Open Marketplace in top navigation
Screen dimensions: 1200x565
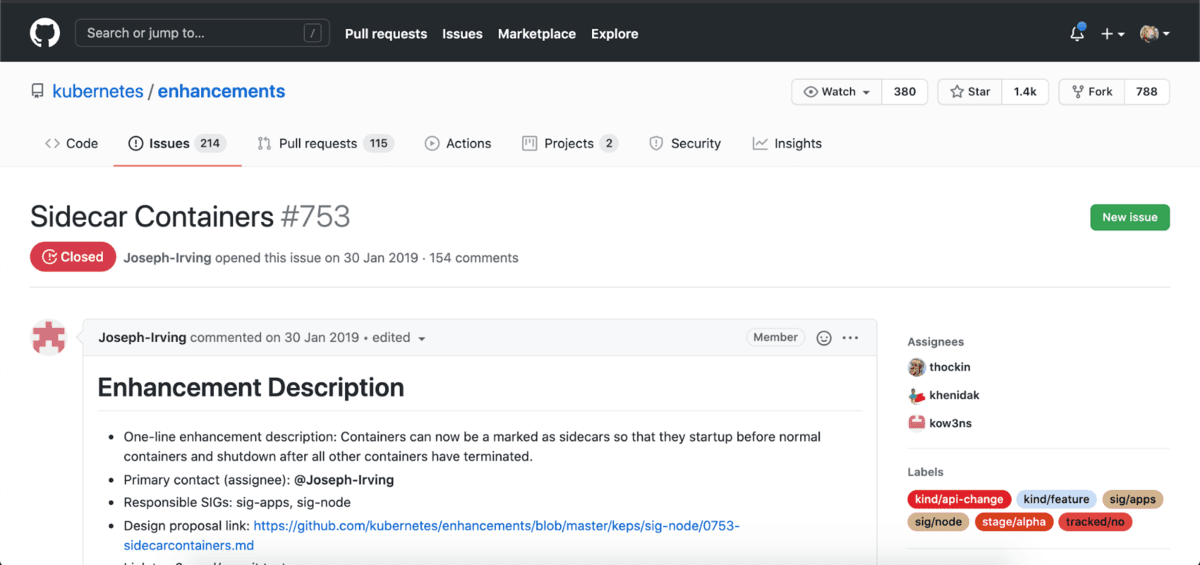pos(537,33)
